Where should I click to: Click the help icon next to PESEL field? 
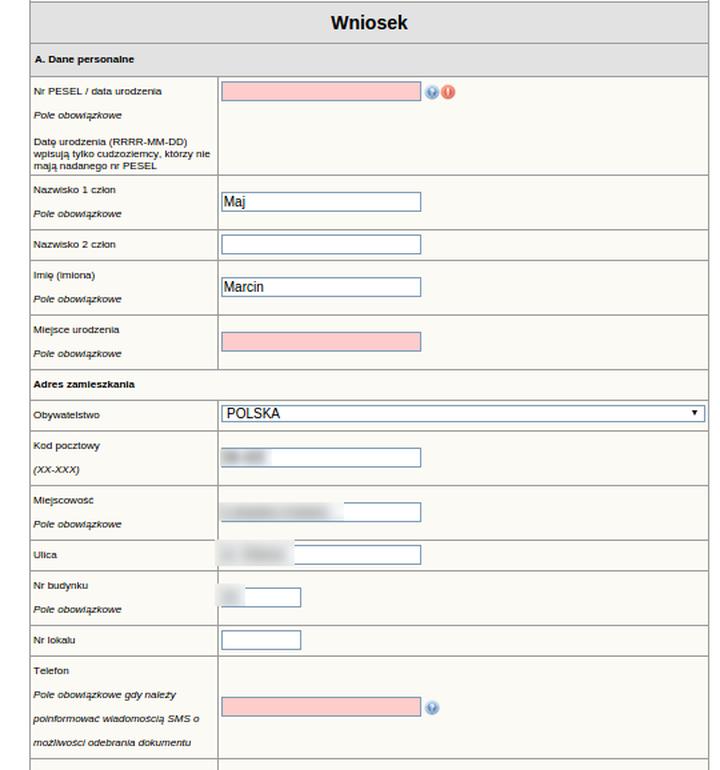(432, 92)
